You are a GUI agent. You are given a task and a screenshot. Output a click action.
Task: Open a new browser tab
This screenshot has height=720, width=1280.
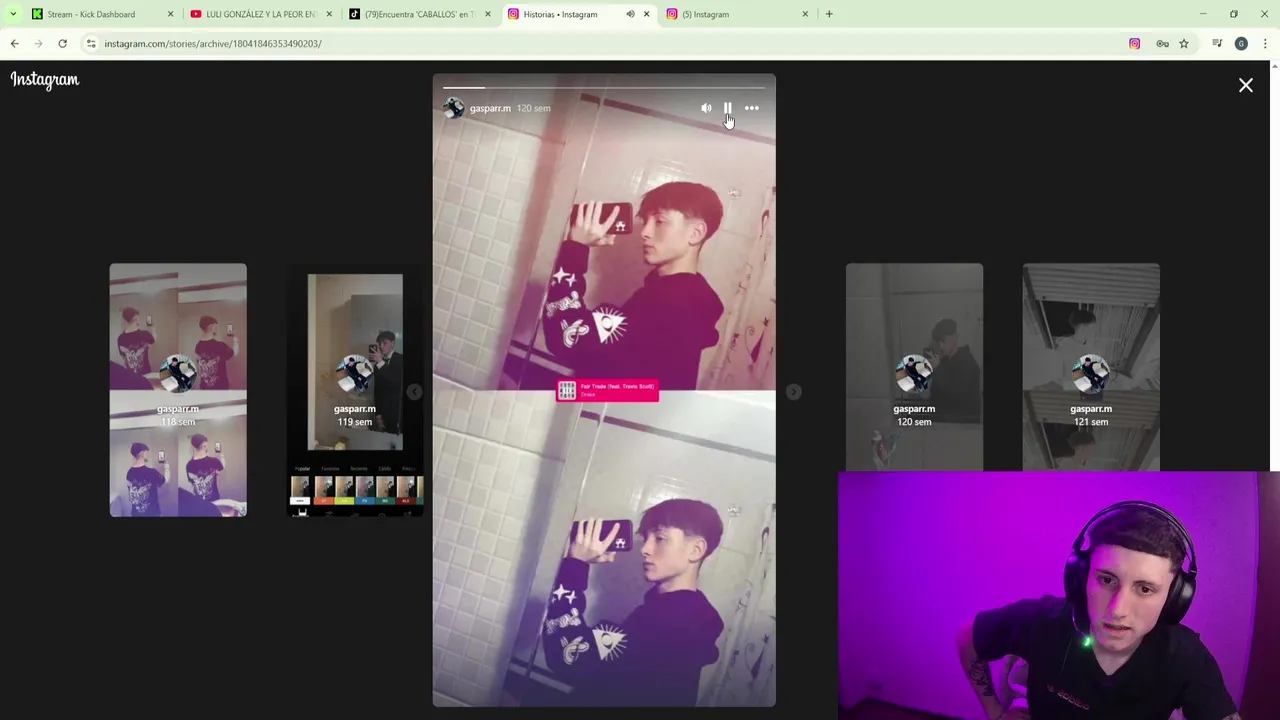pyautogui.click(x=829, y=14)
